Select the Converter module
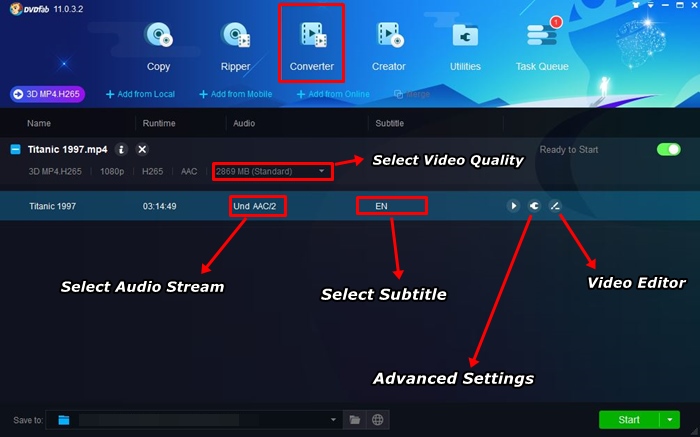The width and height of the screenshot is (700, 437). tap(312, 46)
